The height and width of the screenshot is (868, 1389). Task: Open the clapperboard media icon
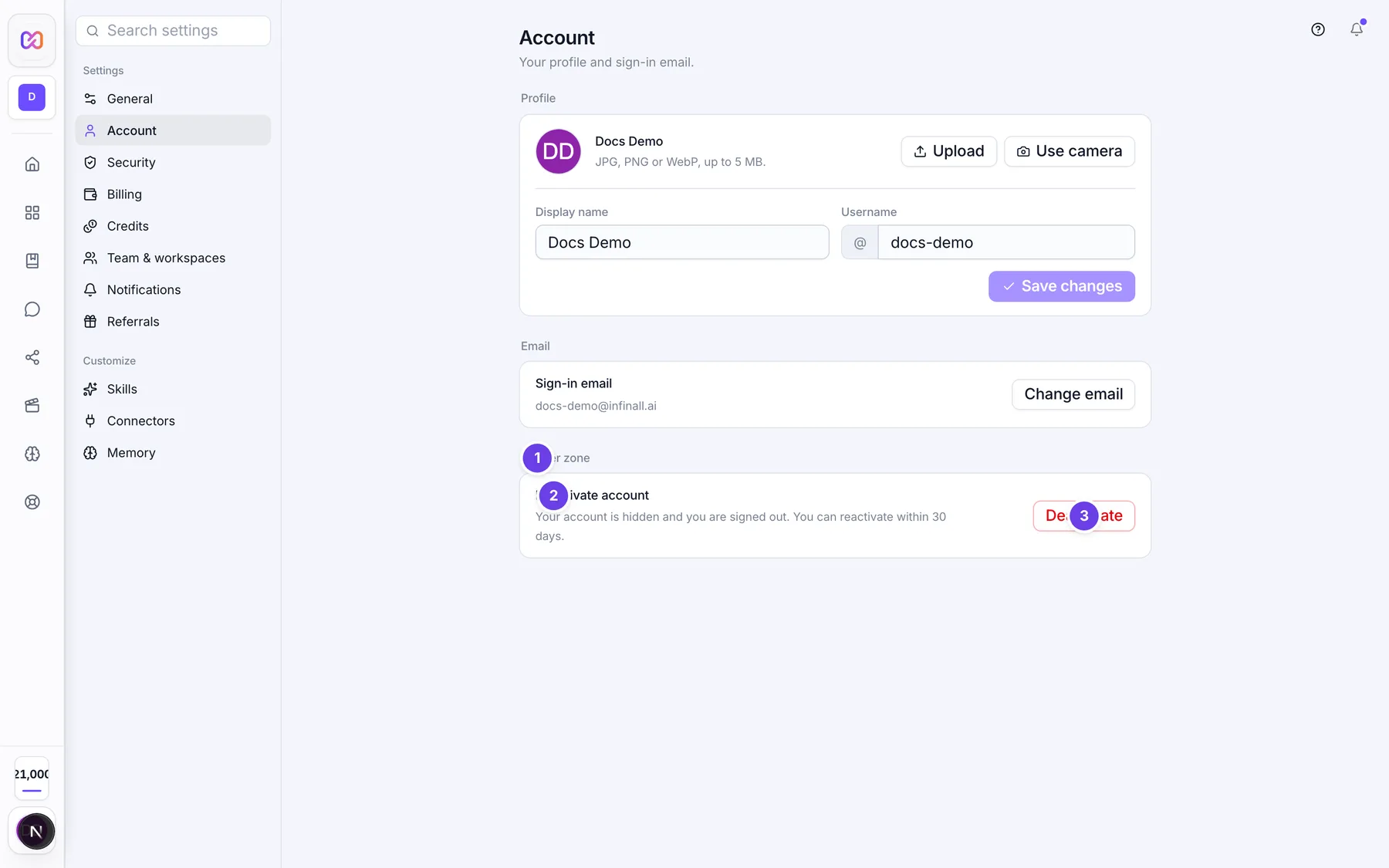[32, 406]
